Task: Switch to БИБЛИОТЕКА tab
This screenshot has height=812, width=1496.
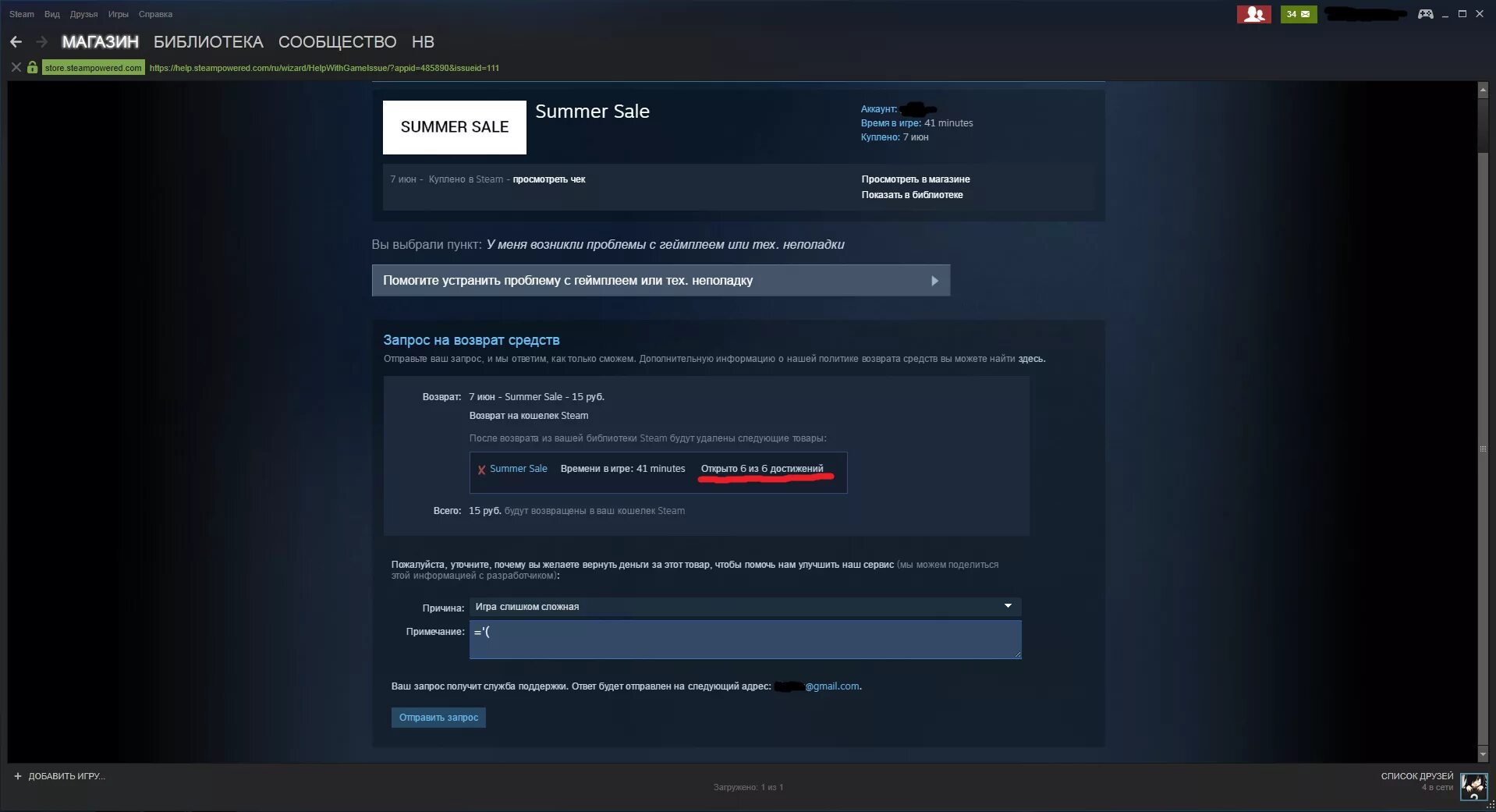Action: [208, 42]
